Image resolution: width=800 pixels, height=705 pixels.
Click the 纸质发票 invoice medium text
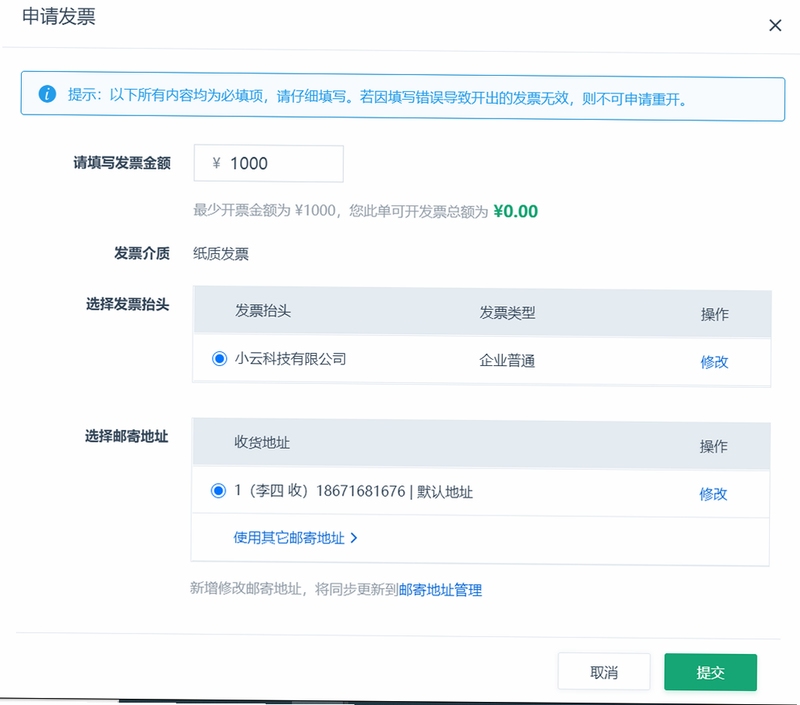221,254
